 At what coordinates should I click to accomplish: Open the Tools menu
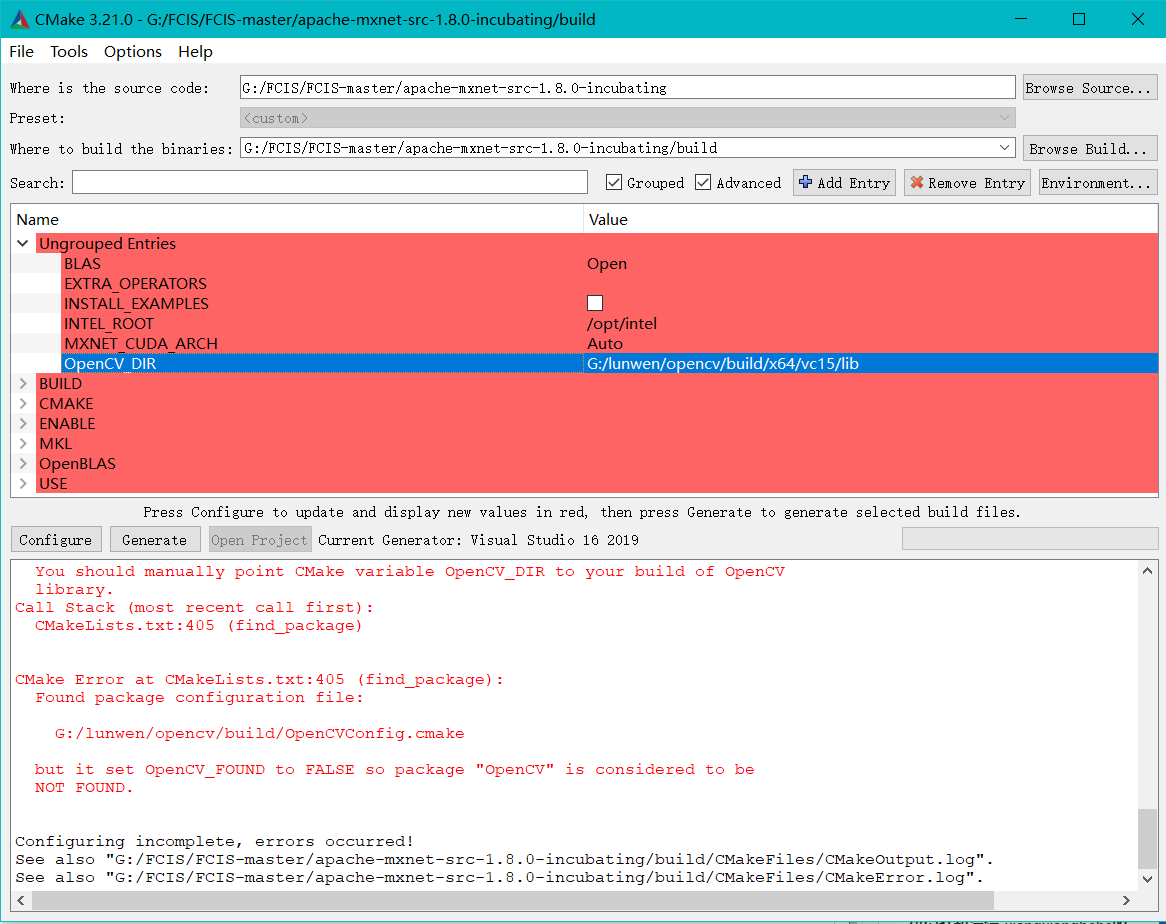69,51
